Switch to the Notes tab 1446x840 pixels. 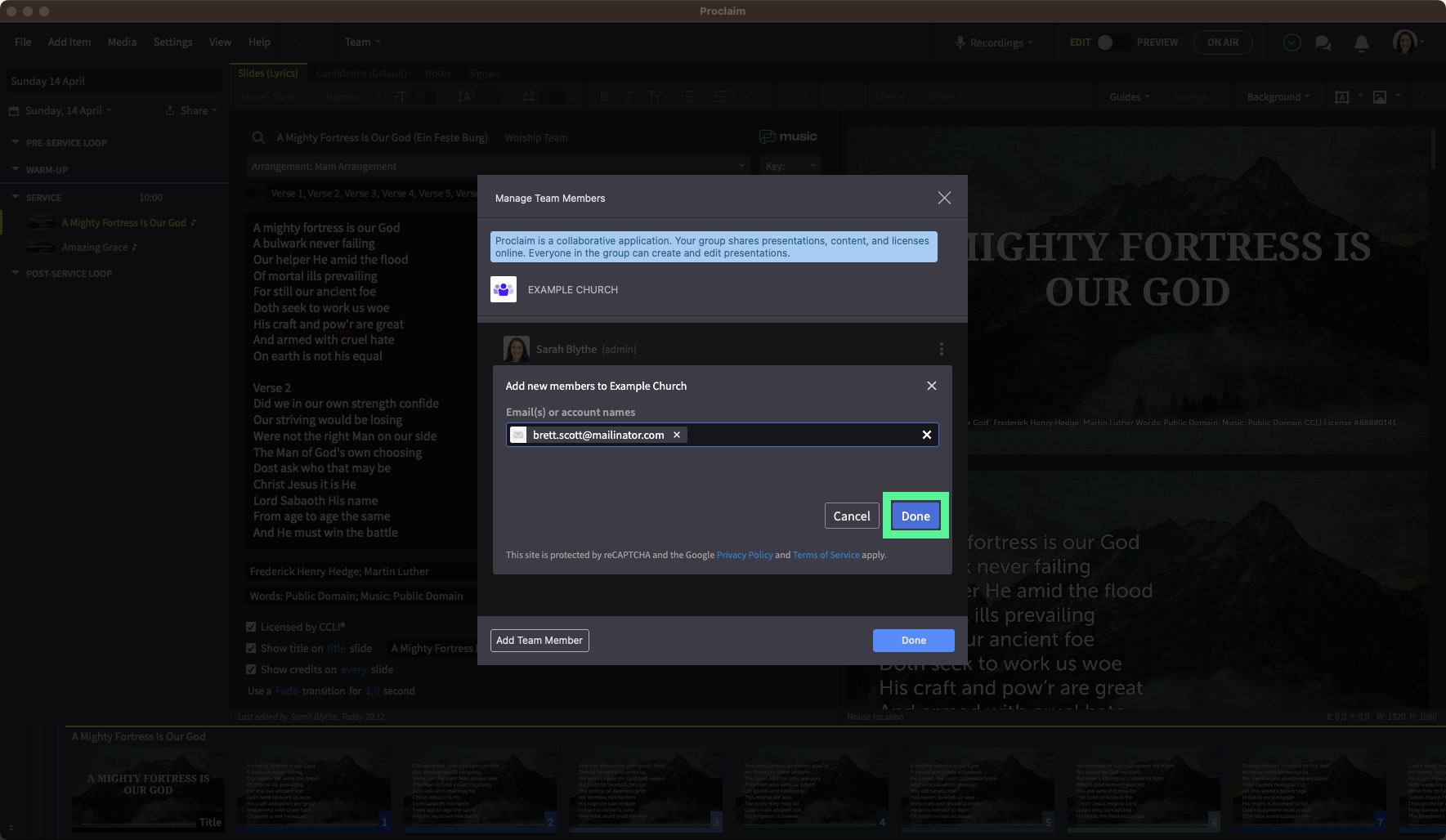click(x=438, y=74)
